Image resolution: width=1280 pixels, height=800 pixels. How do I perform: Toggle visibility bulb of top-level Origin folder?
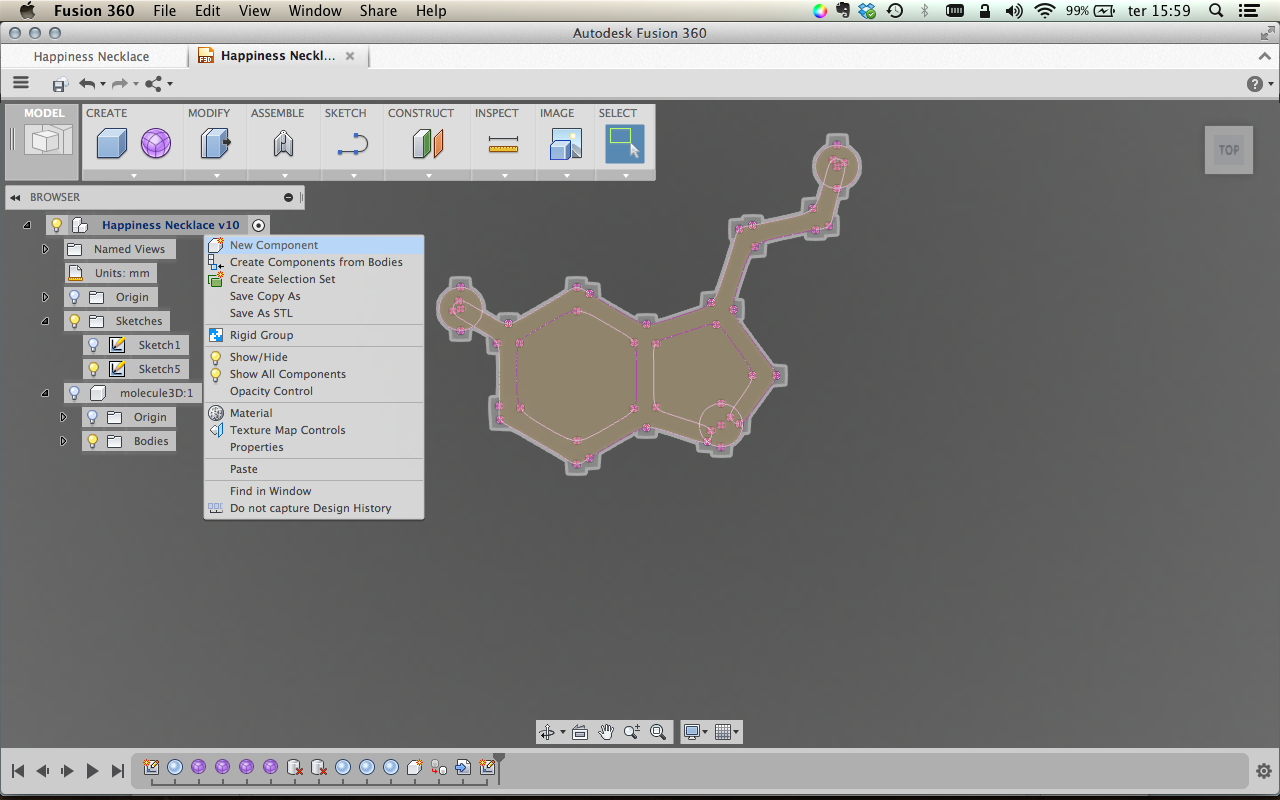point(74,297)
